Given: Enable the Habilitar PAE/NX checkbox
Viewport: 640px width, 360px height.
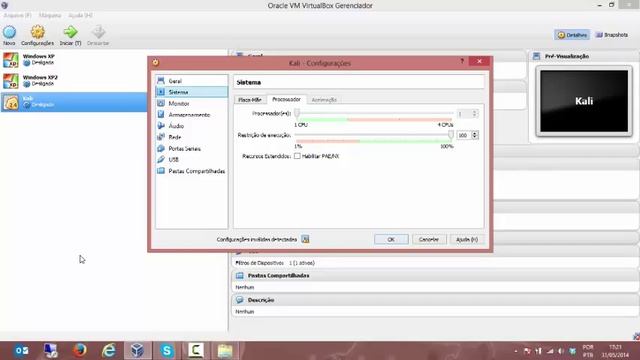Looking at the screenshot, I should click(x=297, y=156).
